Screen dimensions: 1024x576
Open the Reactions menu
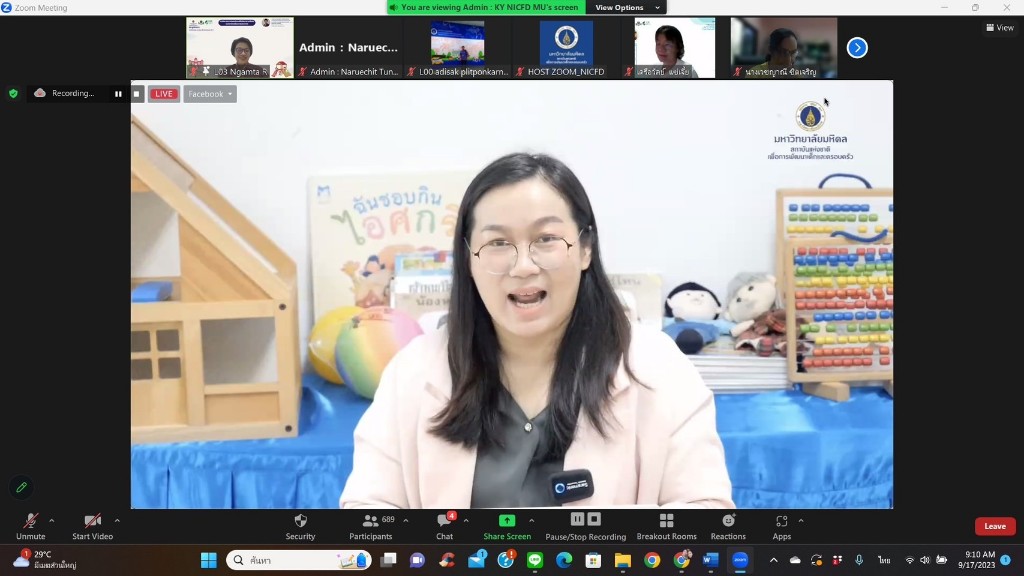(x=728, y=526)
